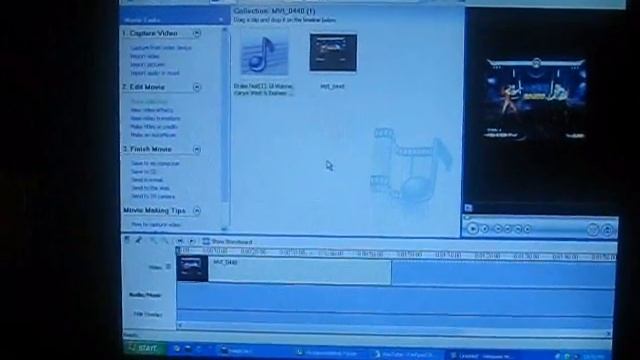Screen dimensions: 640x360
Task: Click the preview monitor seek bar
Action: point(539,218)
